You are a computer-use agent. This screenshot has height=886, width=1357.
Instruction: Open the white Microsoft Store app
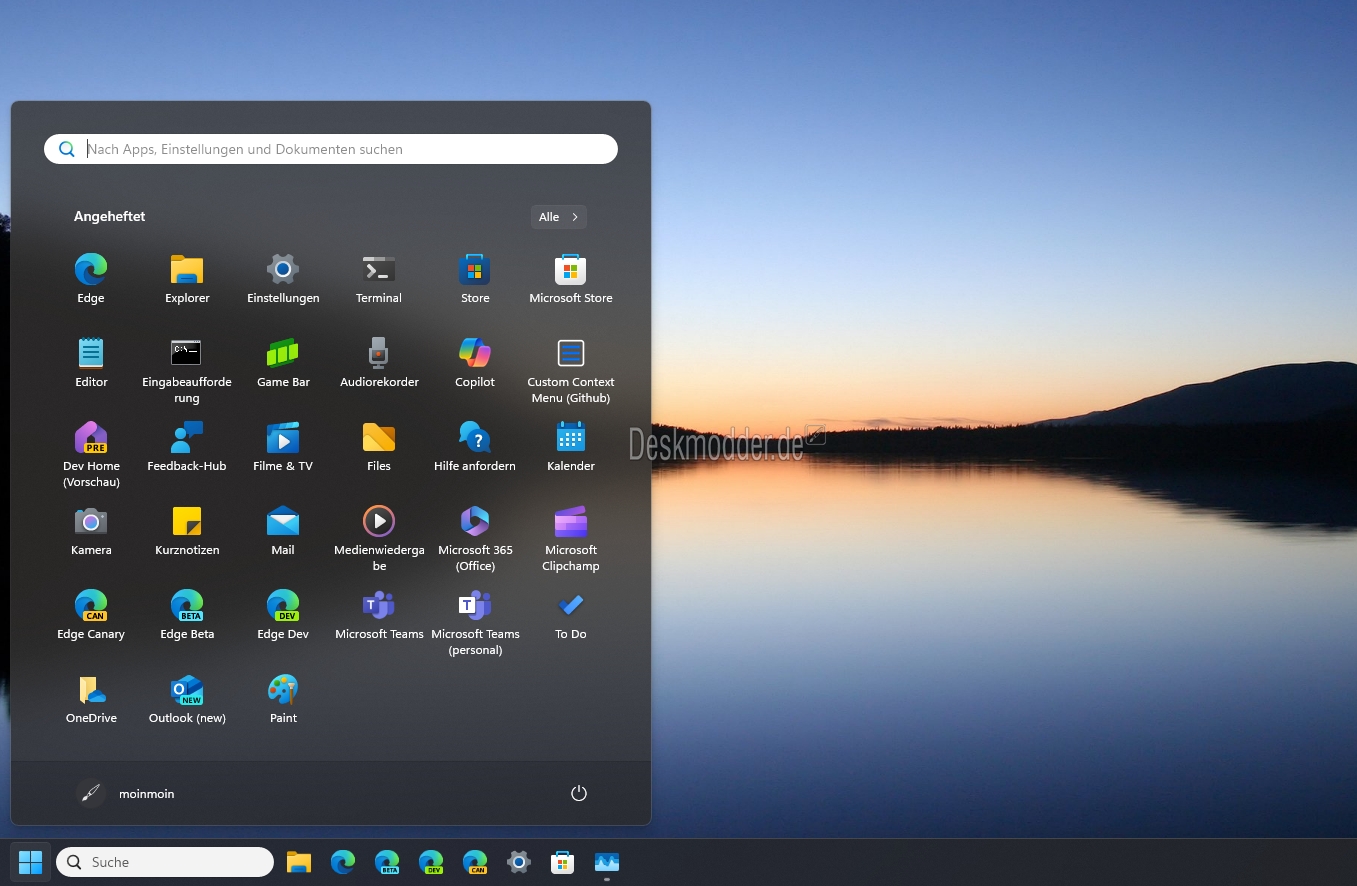tap(571, 279)
